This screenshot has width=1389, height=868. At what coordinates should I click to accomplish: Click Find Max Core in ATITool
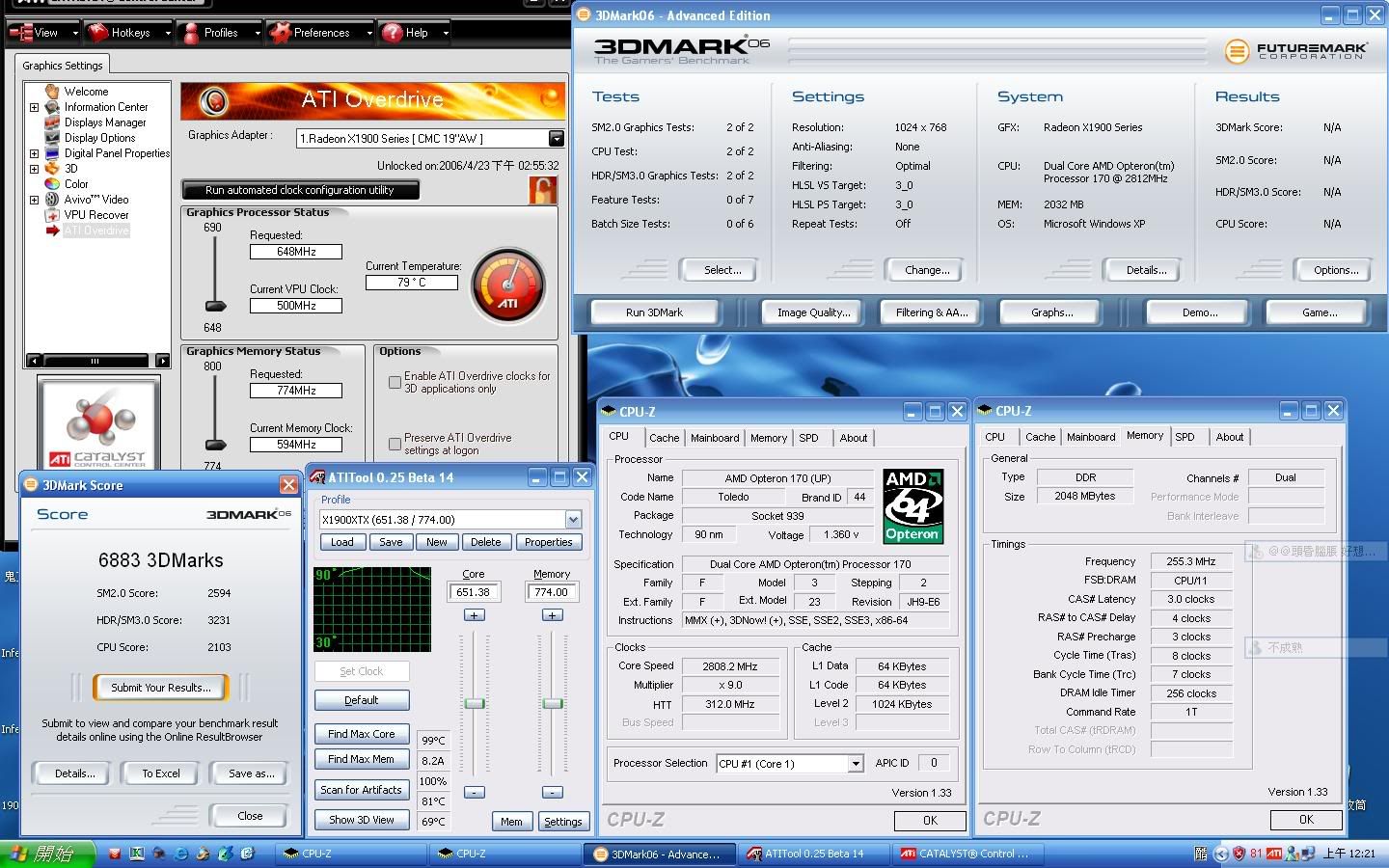pyautogui.click(x=361, y=734)
